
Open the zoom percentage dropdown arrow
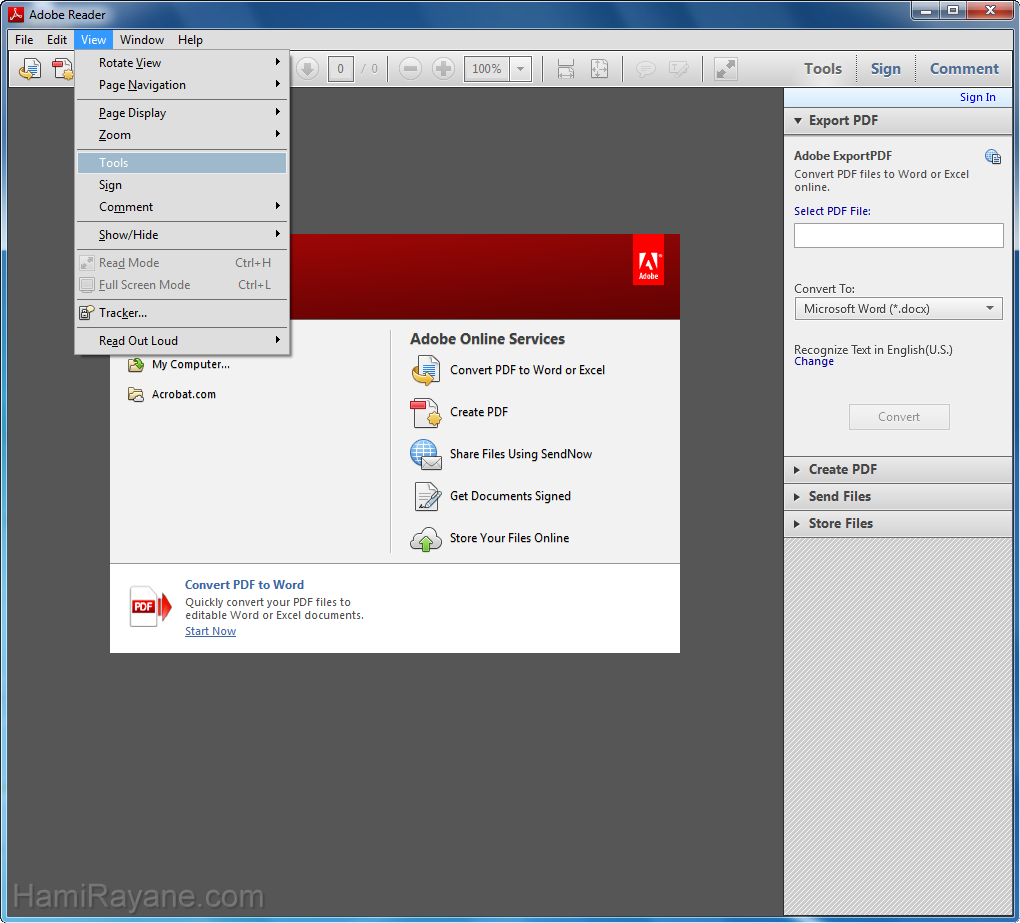(520, 68)
